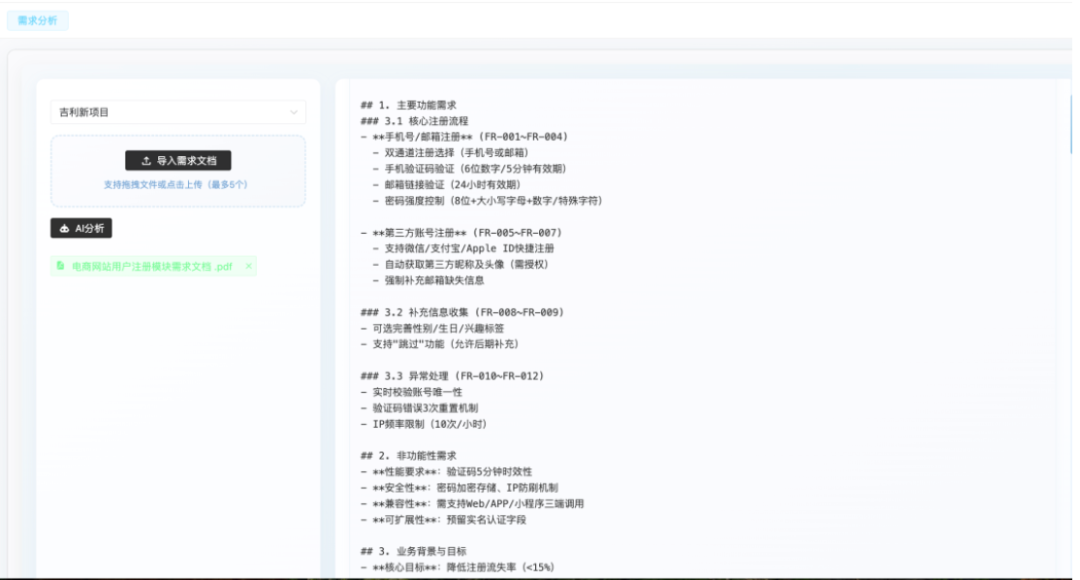
Task: Click the 导入需求文档 import button
Action: (176, 162)
